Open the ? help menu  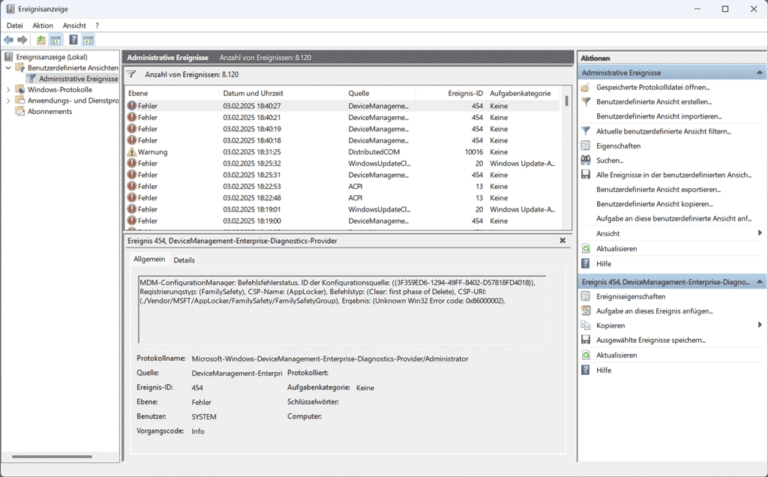tap(97, 25)
